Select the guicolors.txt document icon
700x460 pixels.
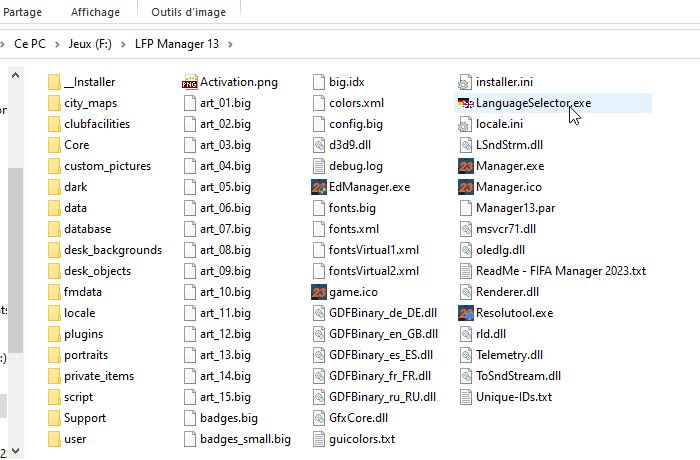(x=319, y=439)
